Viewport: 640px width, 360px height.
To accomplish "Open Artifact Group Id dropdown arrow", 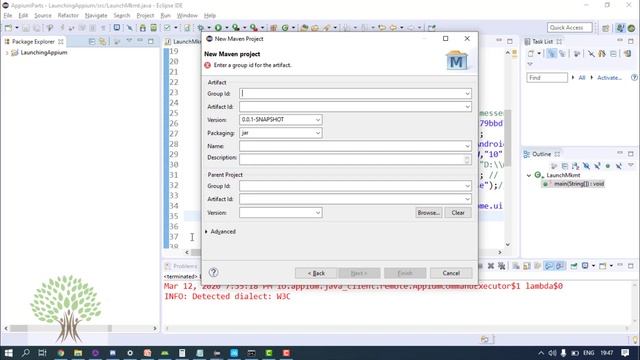I will point(467,93).
